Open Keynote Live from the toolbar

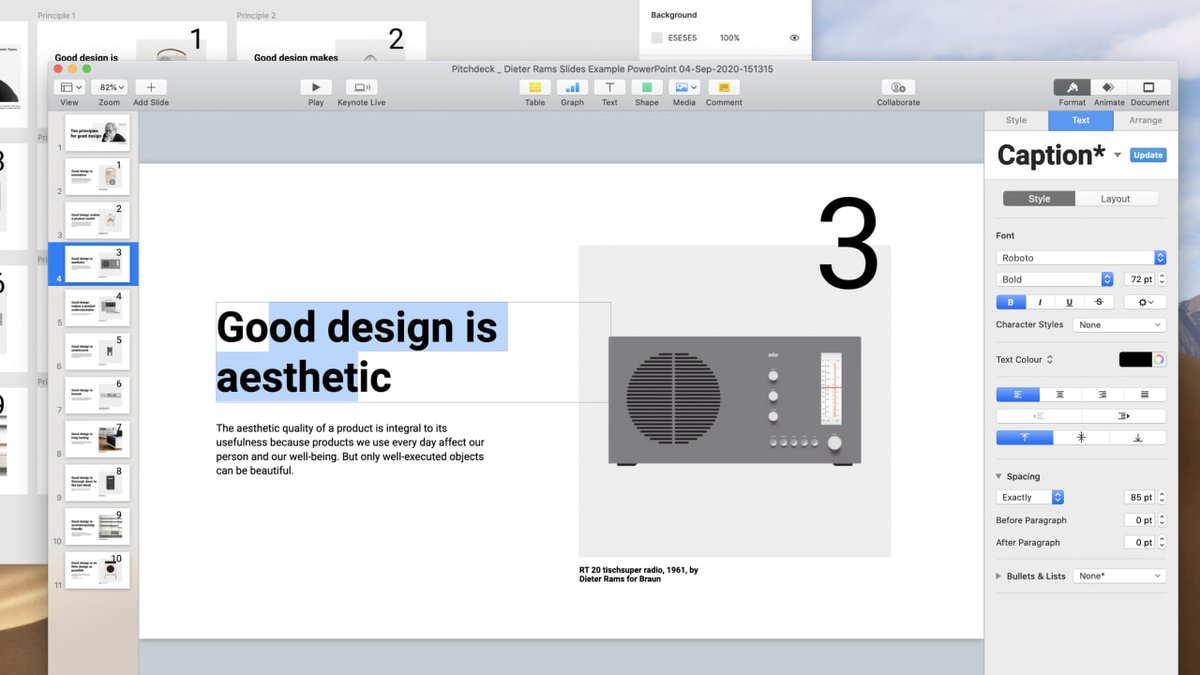(361, 87)
